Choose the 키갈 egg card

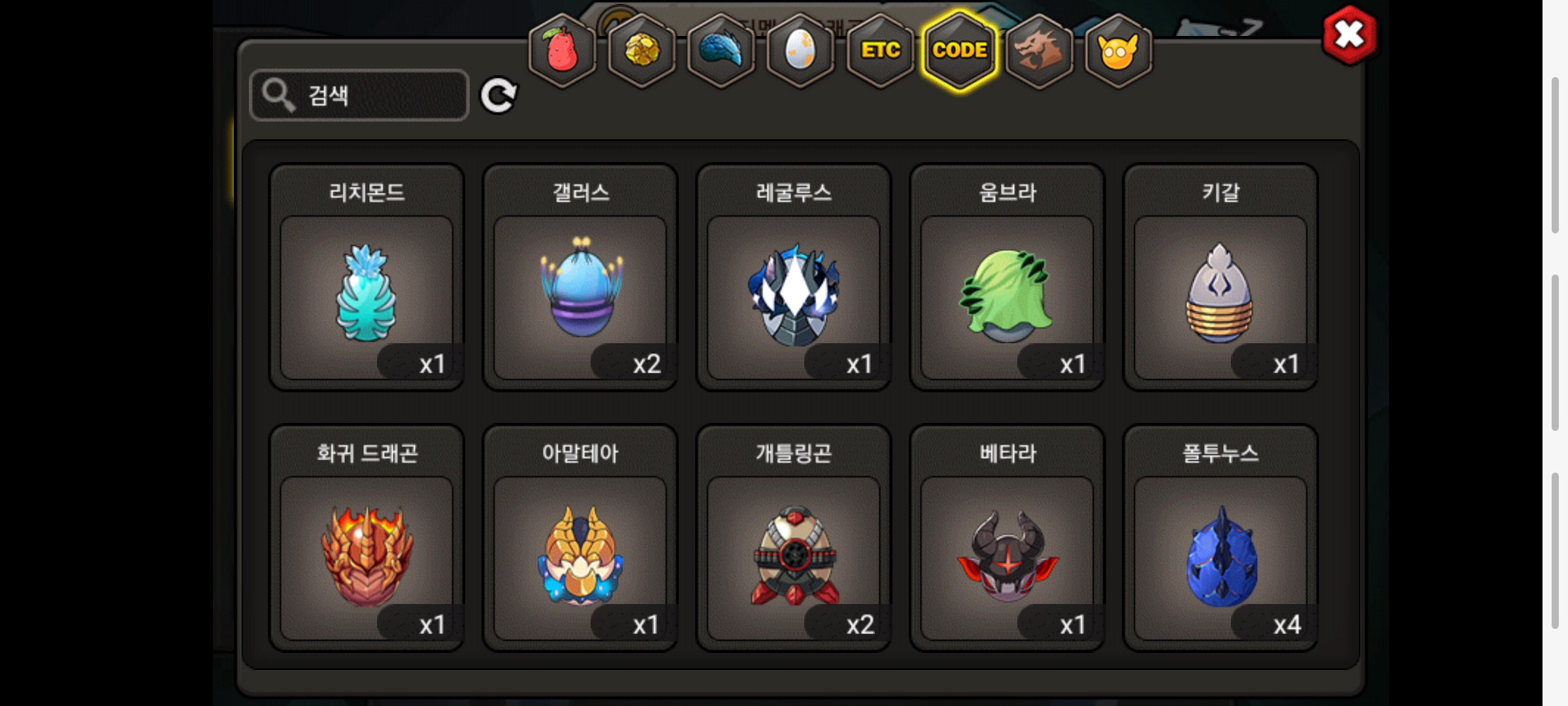click(x=1220, y=277)
